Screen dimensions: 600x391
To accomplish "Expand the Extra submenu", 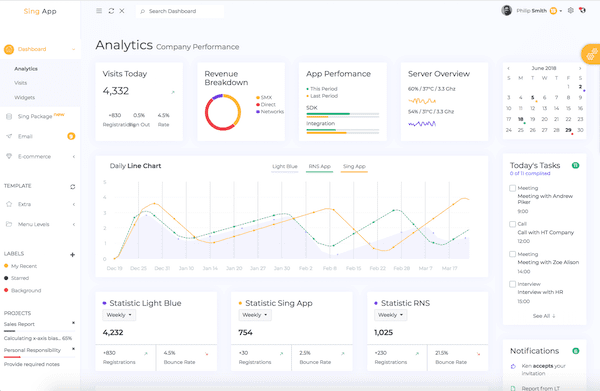I will point(73,204).
